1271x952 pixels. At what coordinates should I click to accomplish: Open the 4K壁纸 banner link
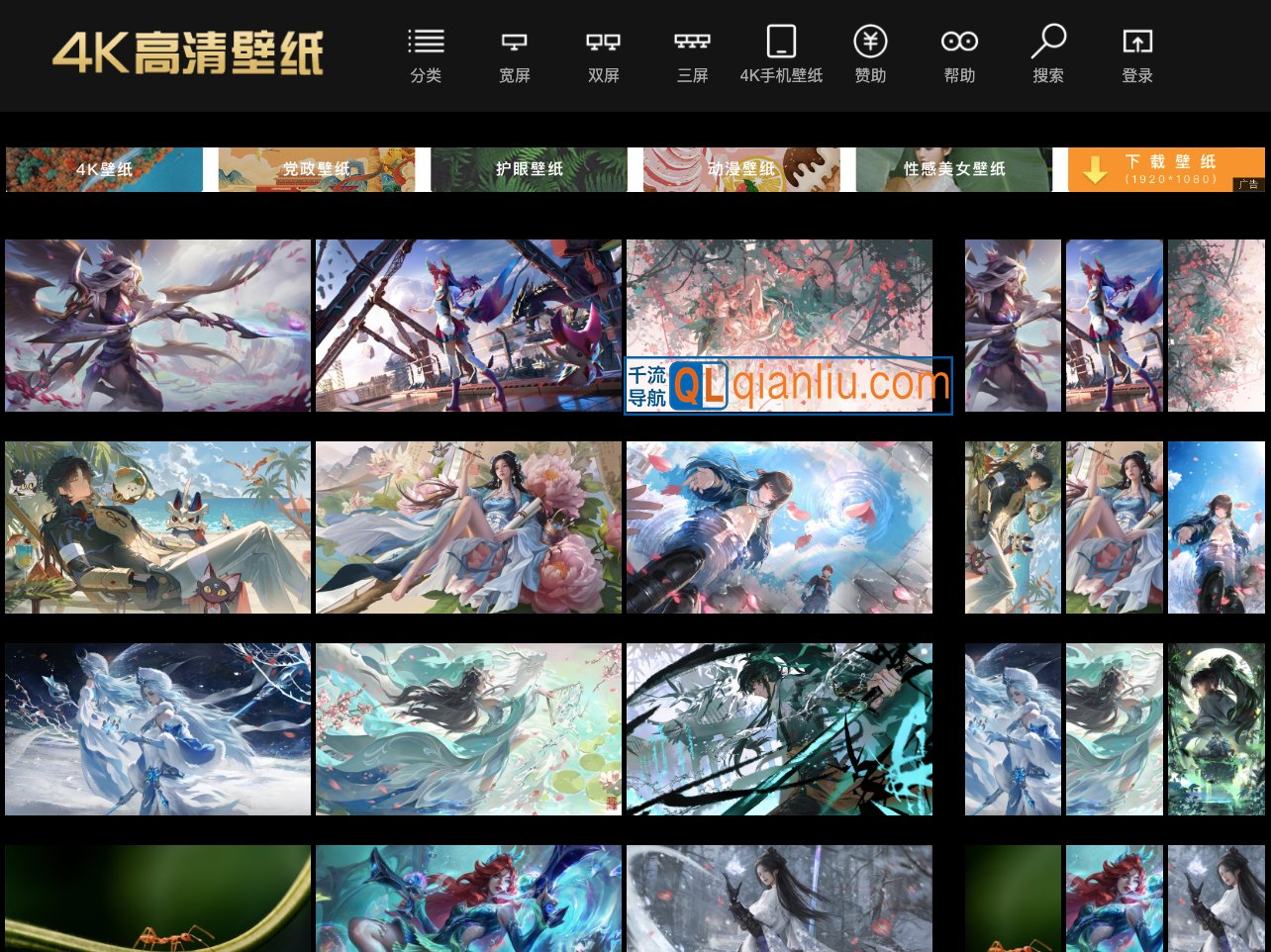(104, 169)
